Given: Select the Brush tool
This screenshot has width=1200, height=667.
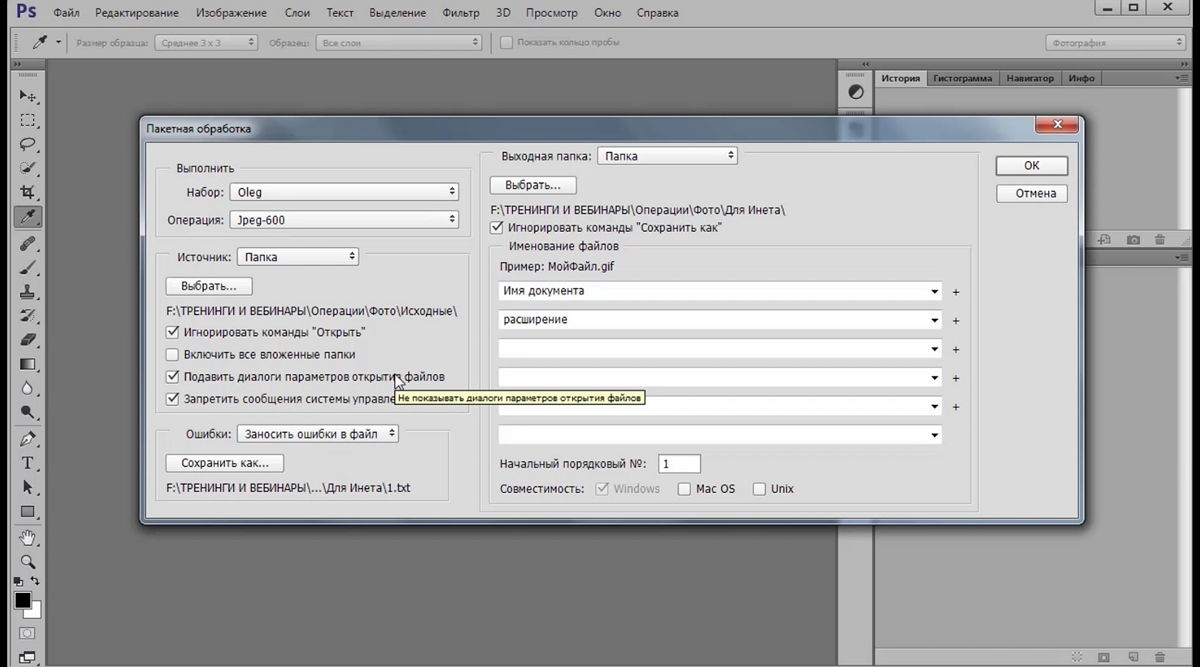Looking at the screenshot, I should point(28,268).
